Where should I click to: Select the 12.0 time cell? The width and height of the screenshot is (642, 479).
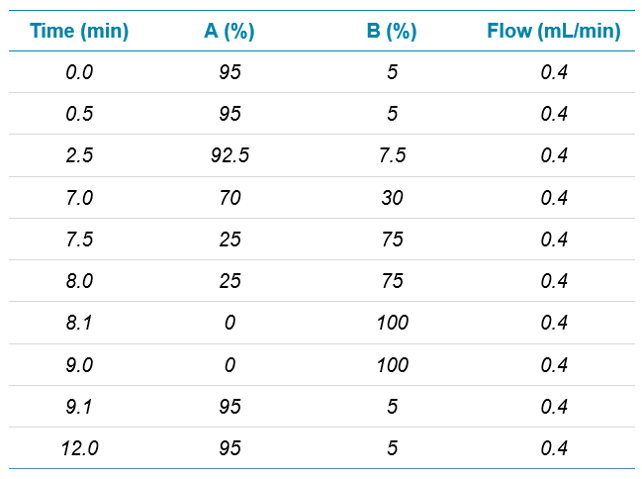pos(79,449)
